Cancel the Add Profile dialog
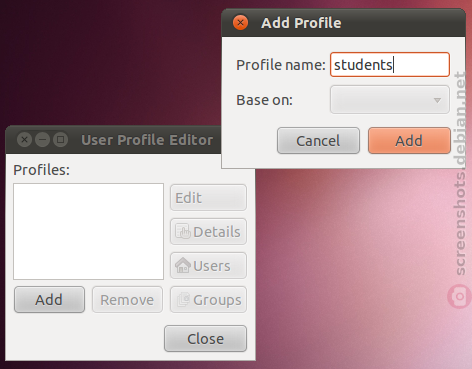The width and height of the screenshot is (472, 369). tap(318, 140)
